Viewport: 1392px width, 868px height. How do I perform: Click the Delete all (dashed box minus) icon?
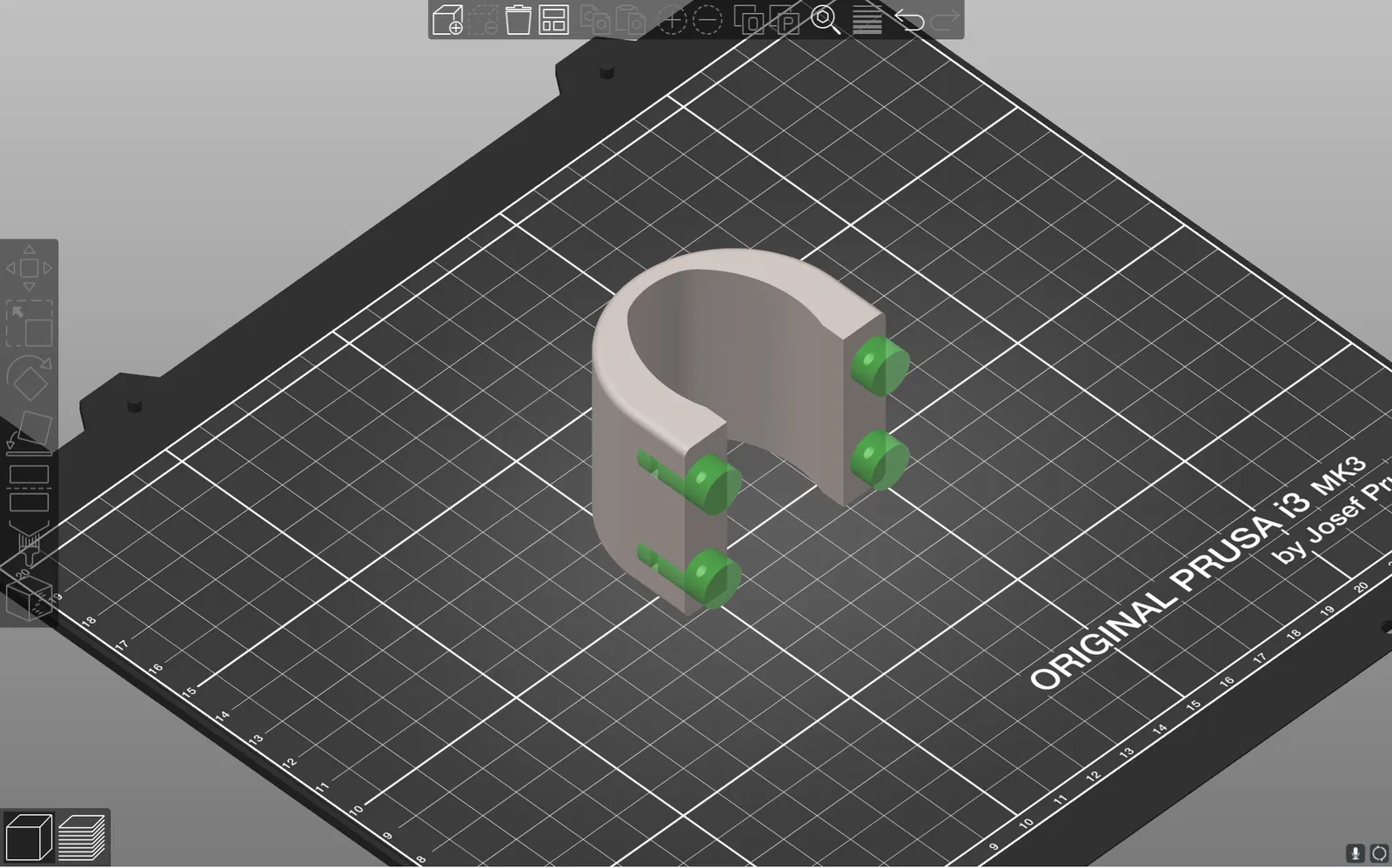tap(483, 20)
